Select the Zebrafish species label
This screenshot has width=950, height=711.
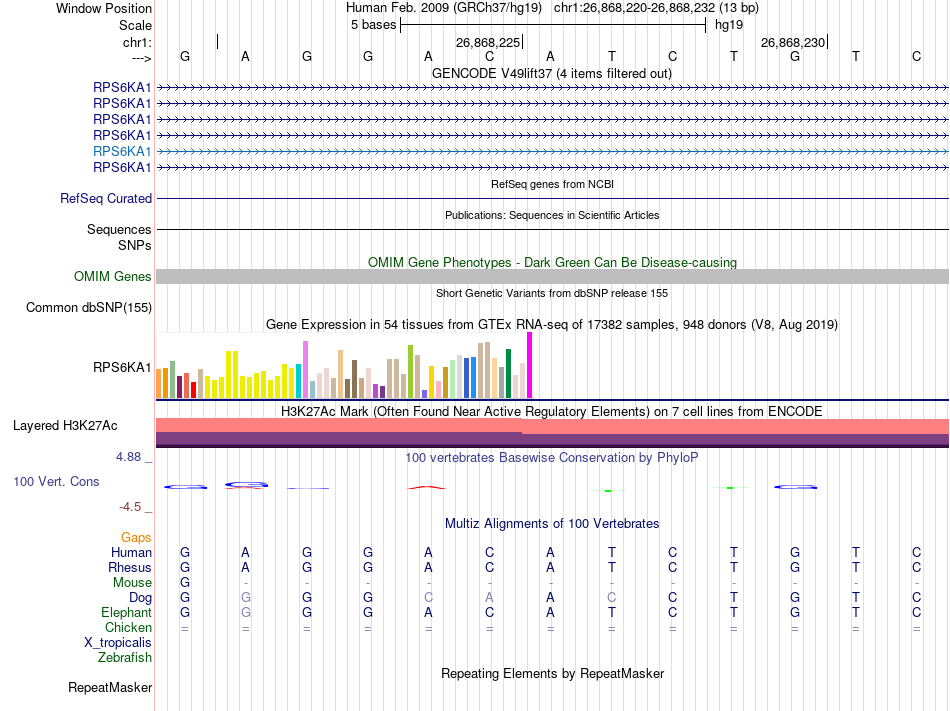[125, 658]
